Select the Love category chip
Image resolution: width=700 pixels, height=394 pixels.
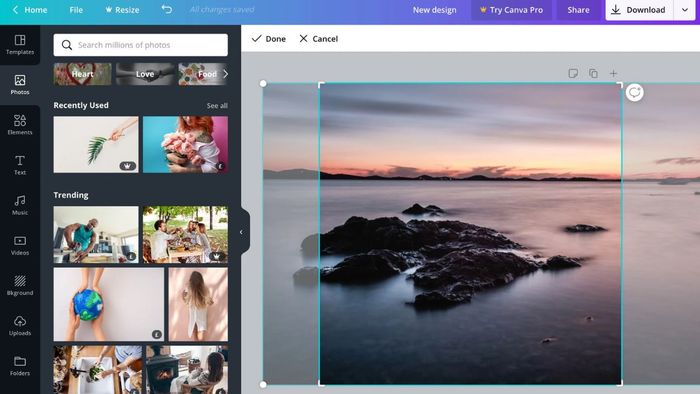[145, 74]
